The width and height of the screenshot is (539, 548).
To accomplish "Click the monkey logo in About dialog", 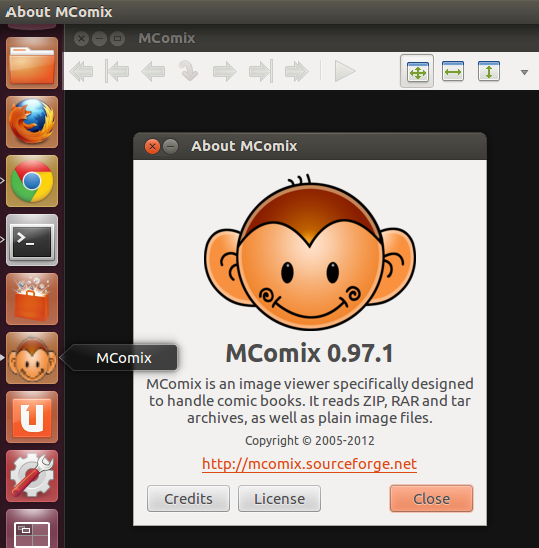I will 310,252.
